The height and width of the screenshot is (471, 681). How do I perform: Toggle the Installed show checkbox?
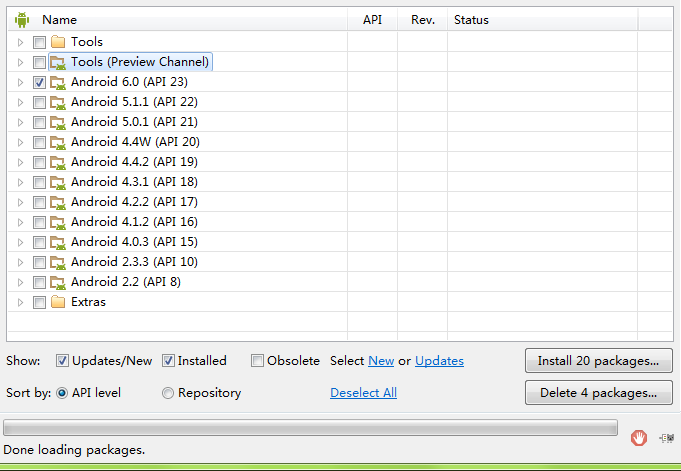coord(168,361)
